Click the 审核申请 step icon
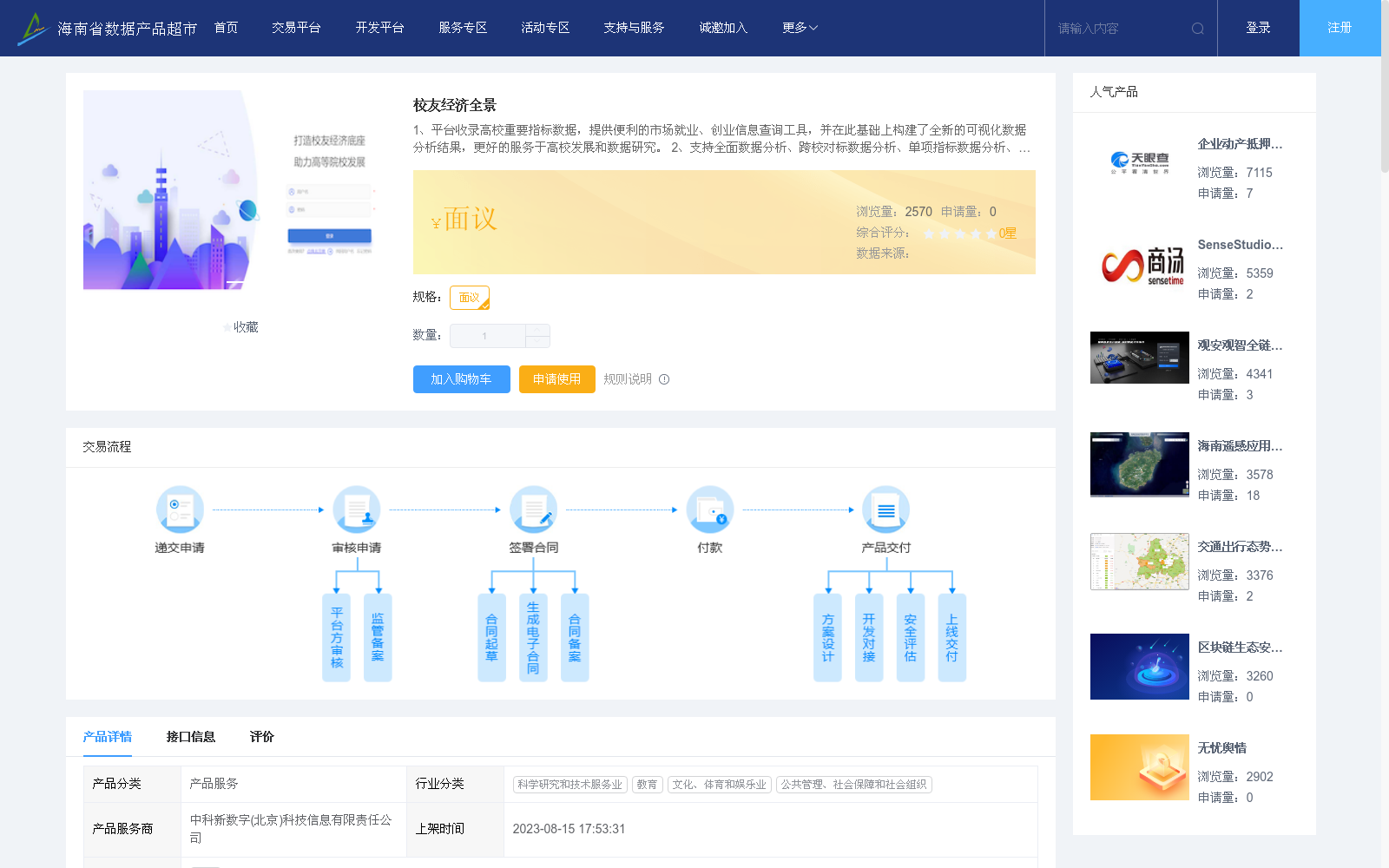 357,510
